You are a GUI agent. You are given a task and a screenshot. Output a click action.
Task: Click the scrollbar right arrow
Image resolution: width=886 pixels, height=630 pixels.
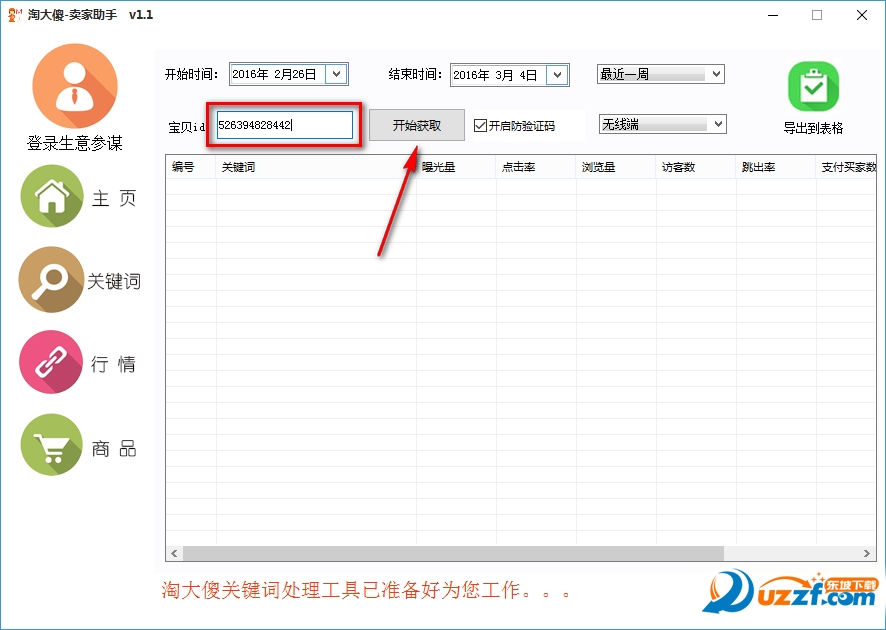click(x=867, y=553)
